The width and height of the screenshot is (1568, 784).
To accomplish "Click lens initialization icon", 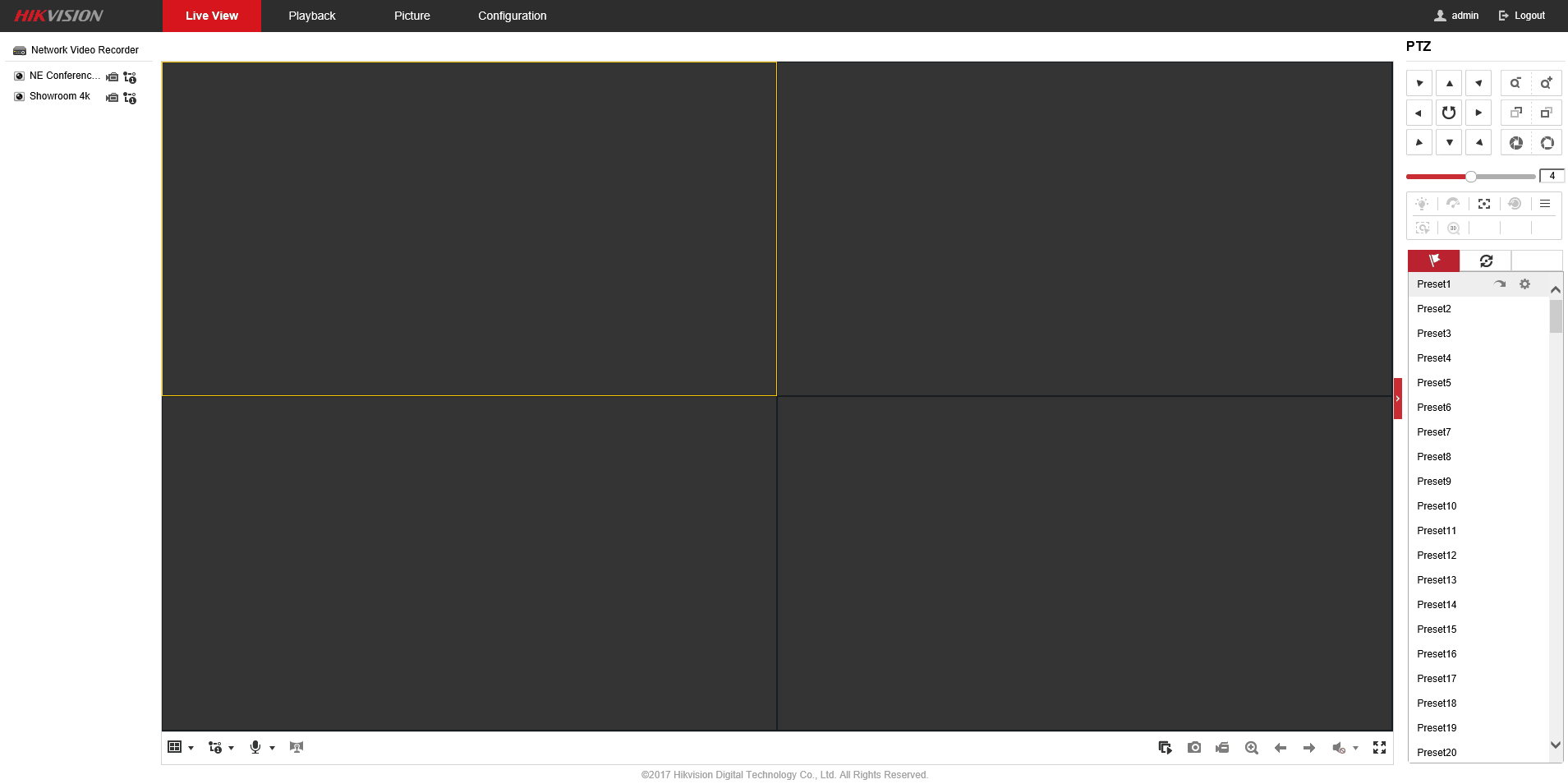I will [x=1515, y=204].
